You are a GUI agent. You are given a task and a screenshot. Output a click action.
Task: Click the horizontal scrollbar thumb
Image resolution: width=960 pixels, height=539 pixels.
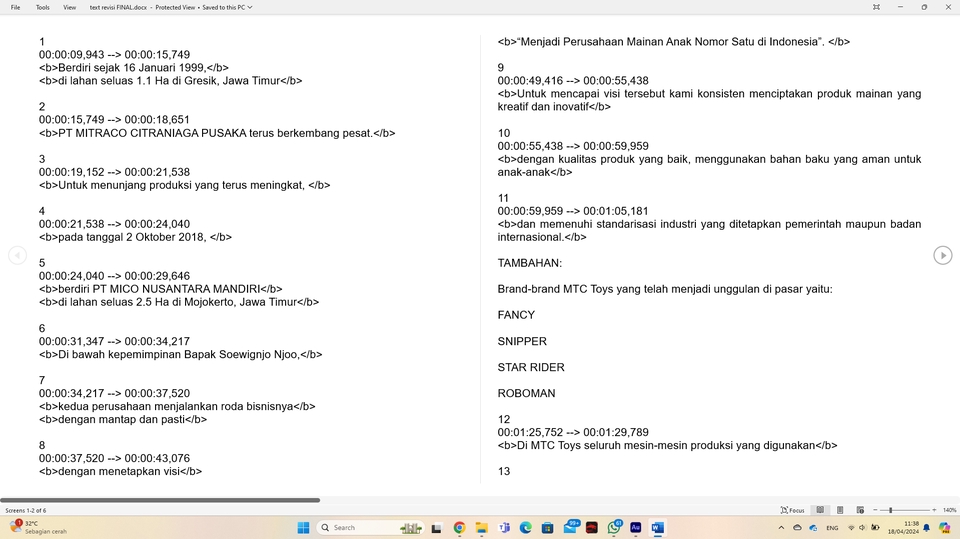coord(160,500)
